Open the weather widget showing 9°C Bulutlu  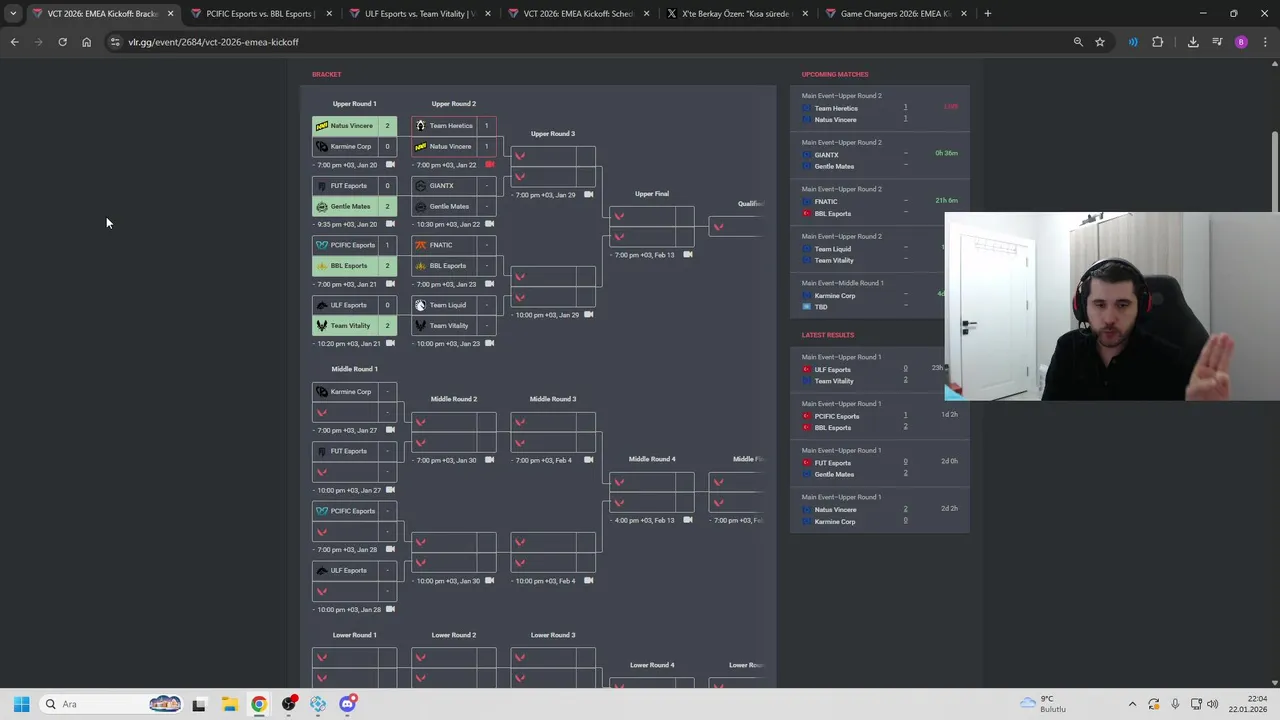(x=1045, y=704)
